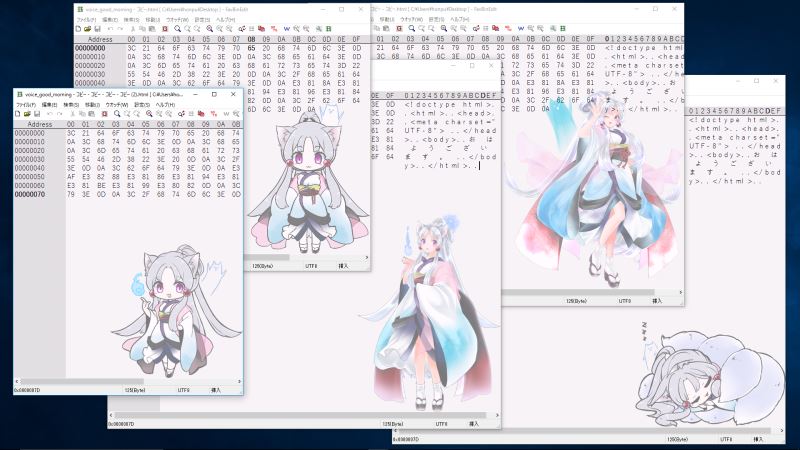The width and height of the screenshot is (800, 450).
Task: Open ヘルプ(H) menu in top-right window
Action: point(459,19)
